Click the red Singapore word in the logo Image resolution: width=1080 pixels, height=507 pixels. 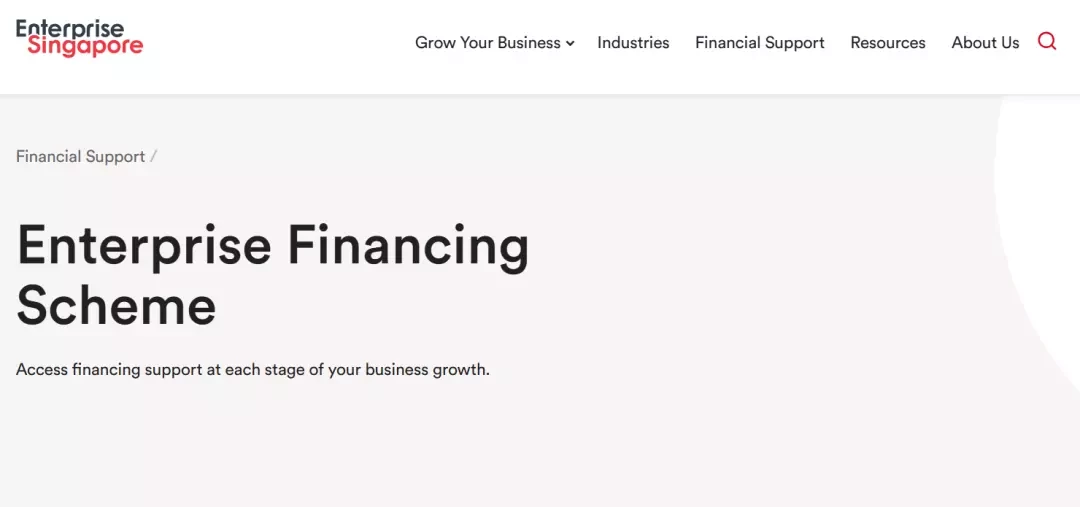point(85,47)
